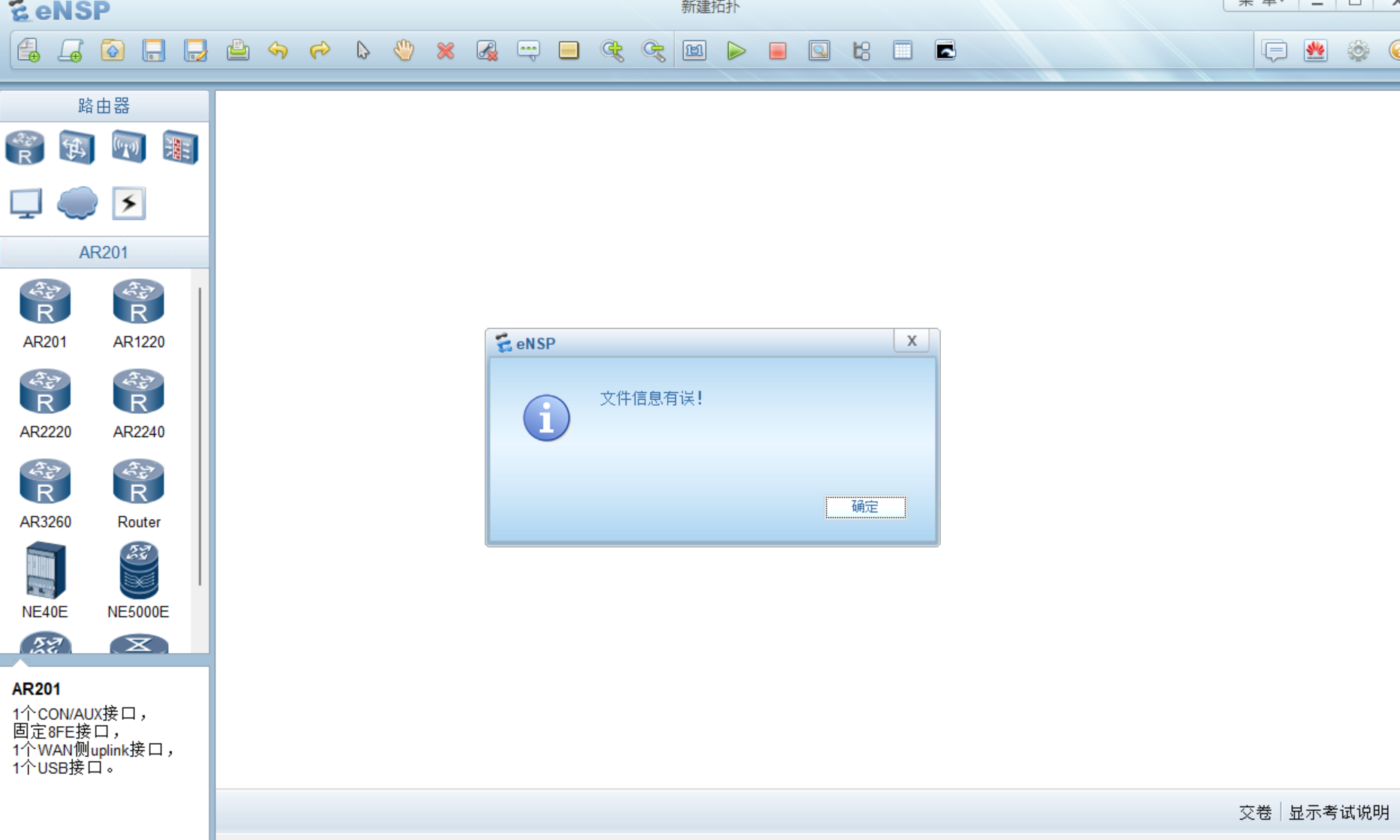Select the Router device category icon

tap(25, 147)
